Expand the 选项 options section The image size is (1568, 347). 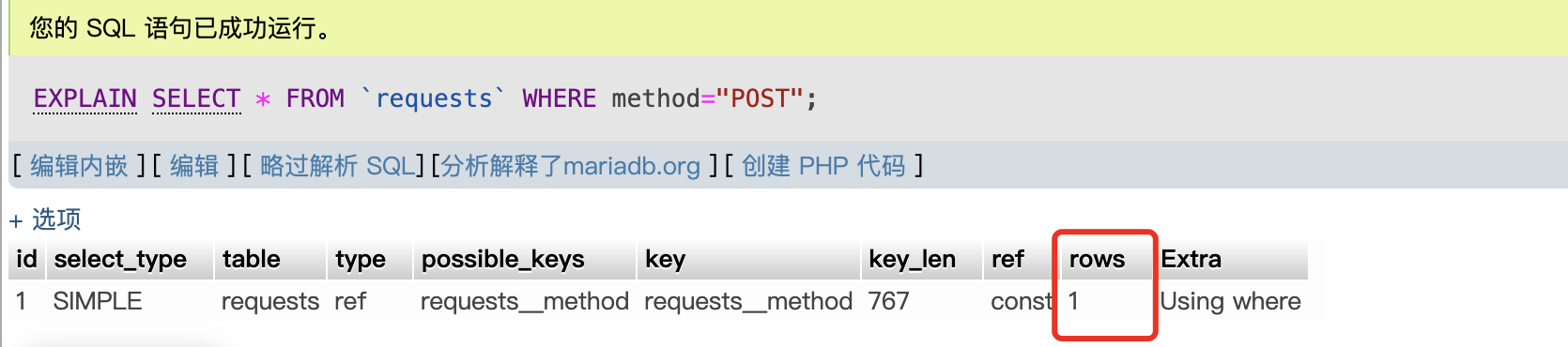tap(45, 219)
